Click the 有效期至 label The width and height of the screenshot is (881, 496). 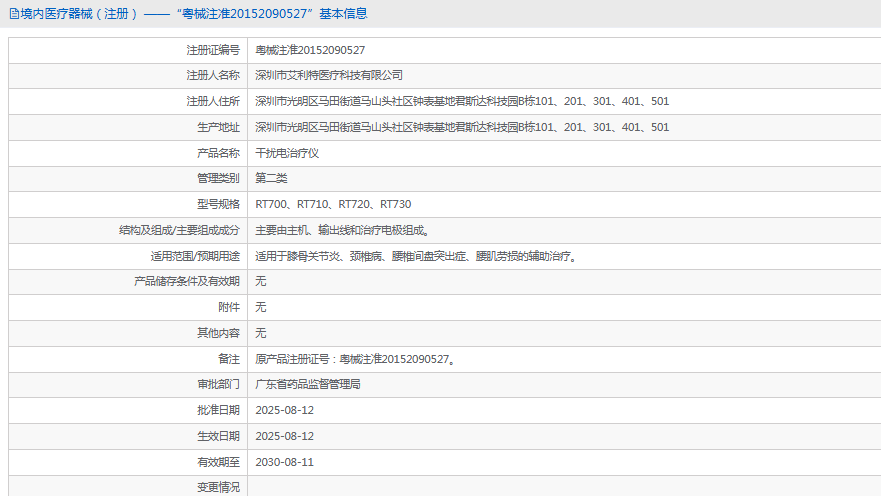[x=218, y=462]
